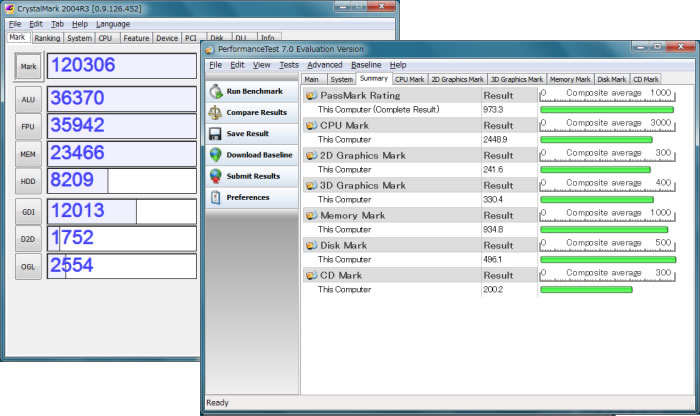Open the File menu in CrystalMark
700x416 pixels.
point(15,24)
